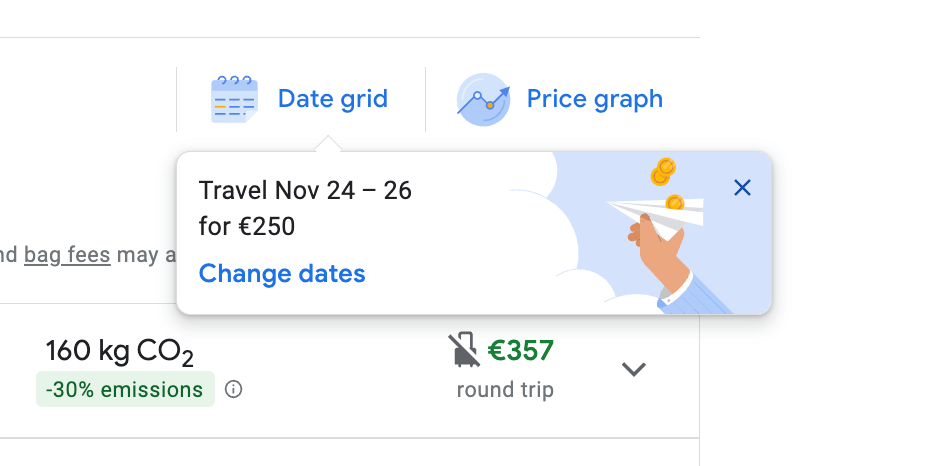Click the Price graph chart icon
This screenshot has width=942, height=466.
click(483, 99)
